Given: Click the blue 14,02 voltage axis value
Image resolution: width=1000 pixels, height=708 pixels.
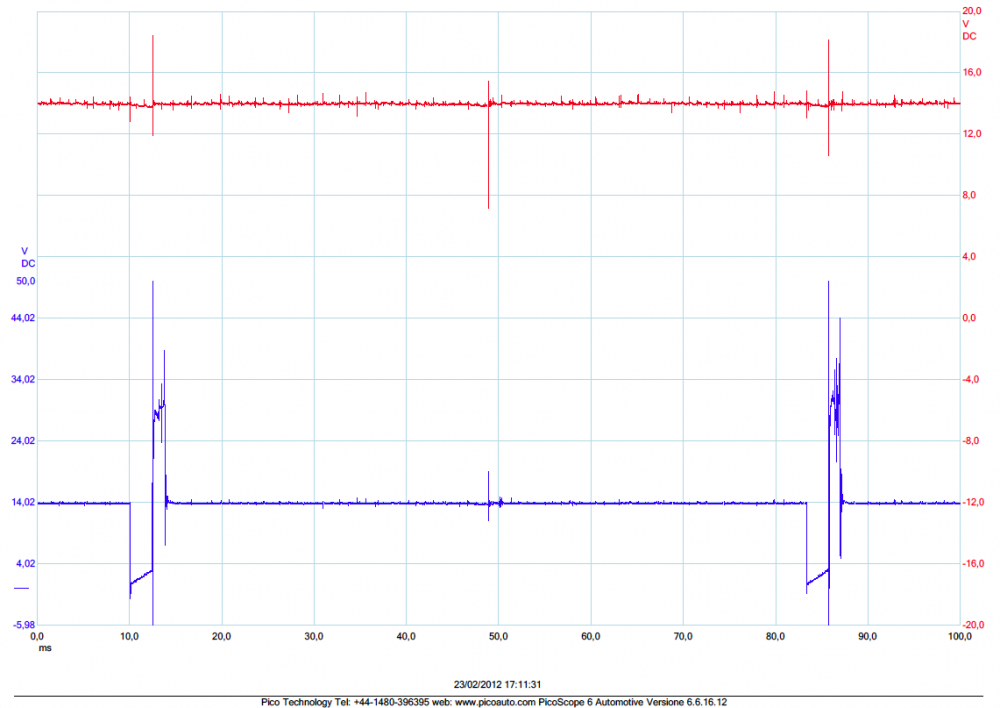Looking at the screenshot, I should 22,503.
